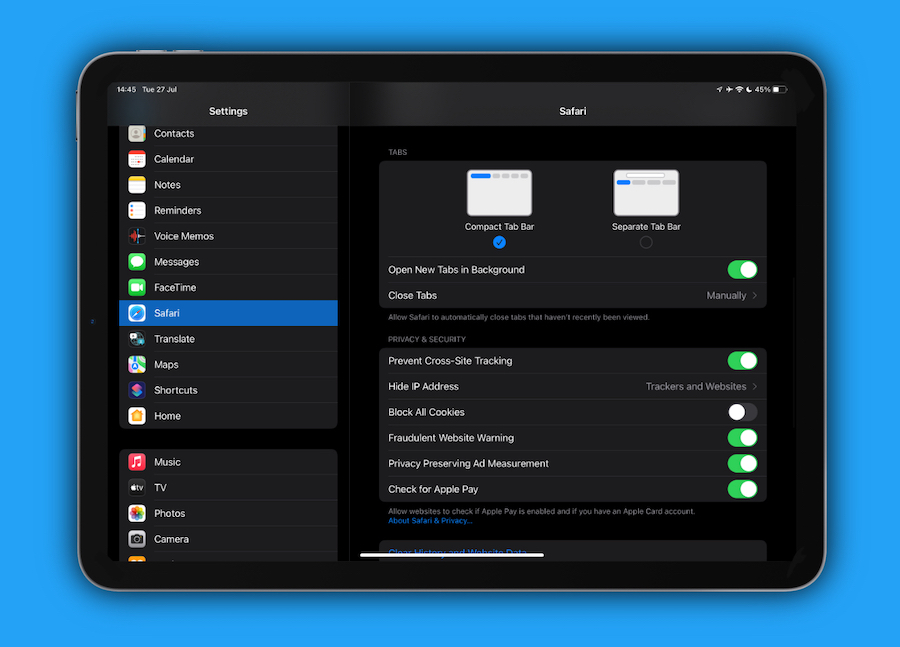Open the red Music note icon
The height and width of the screenshot is (647, 900).
[137, 462]
